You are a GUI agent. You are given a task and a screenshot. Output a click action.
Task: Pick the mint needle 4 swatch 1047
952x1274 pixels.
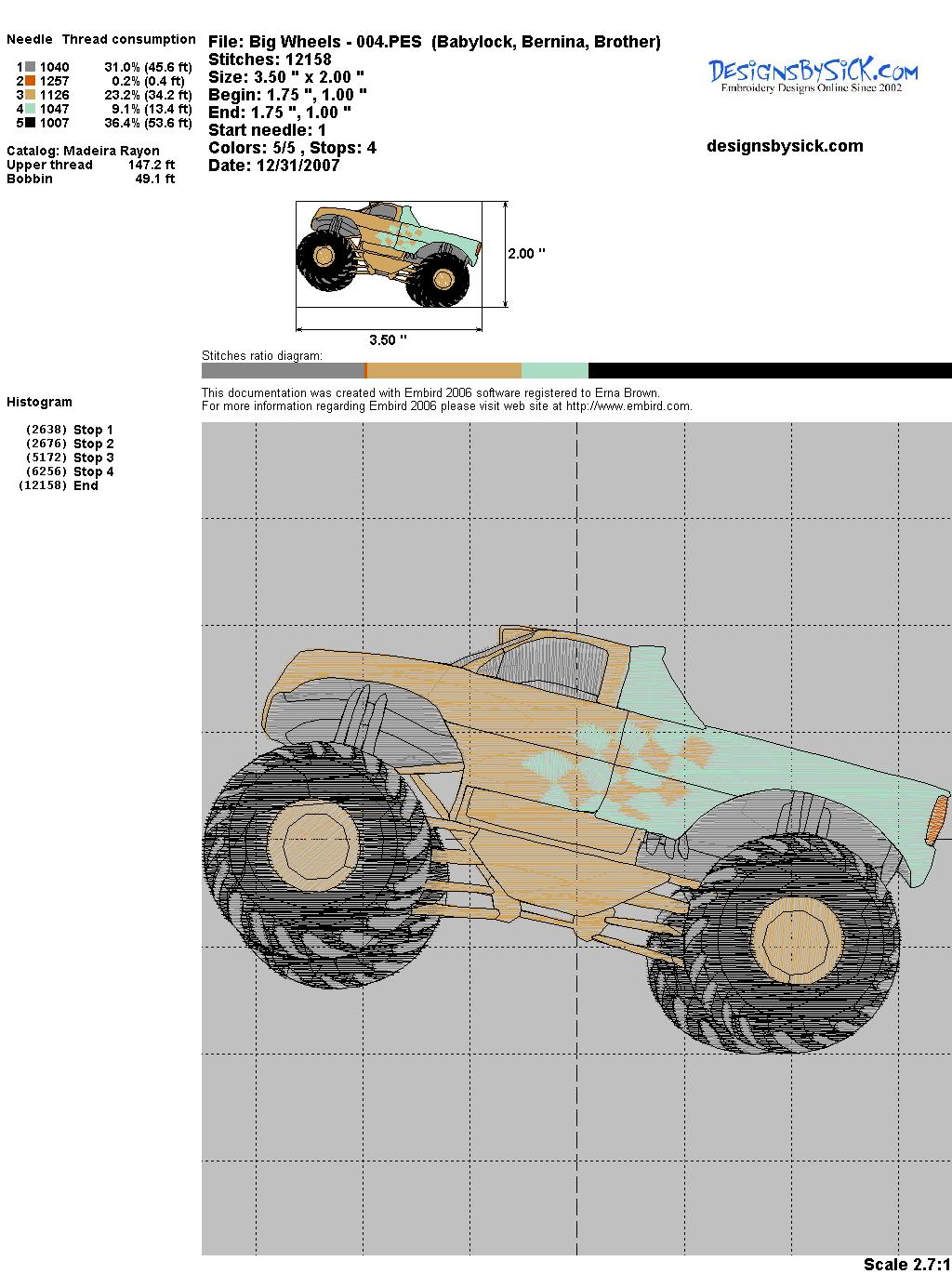31,109
